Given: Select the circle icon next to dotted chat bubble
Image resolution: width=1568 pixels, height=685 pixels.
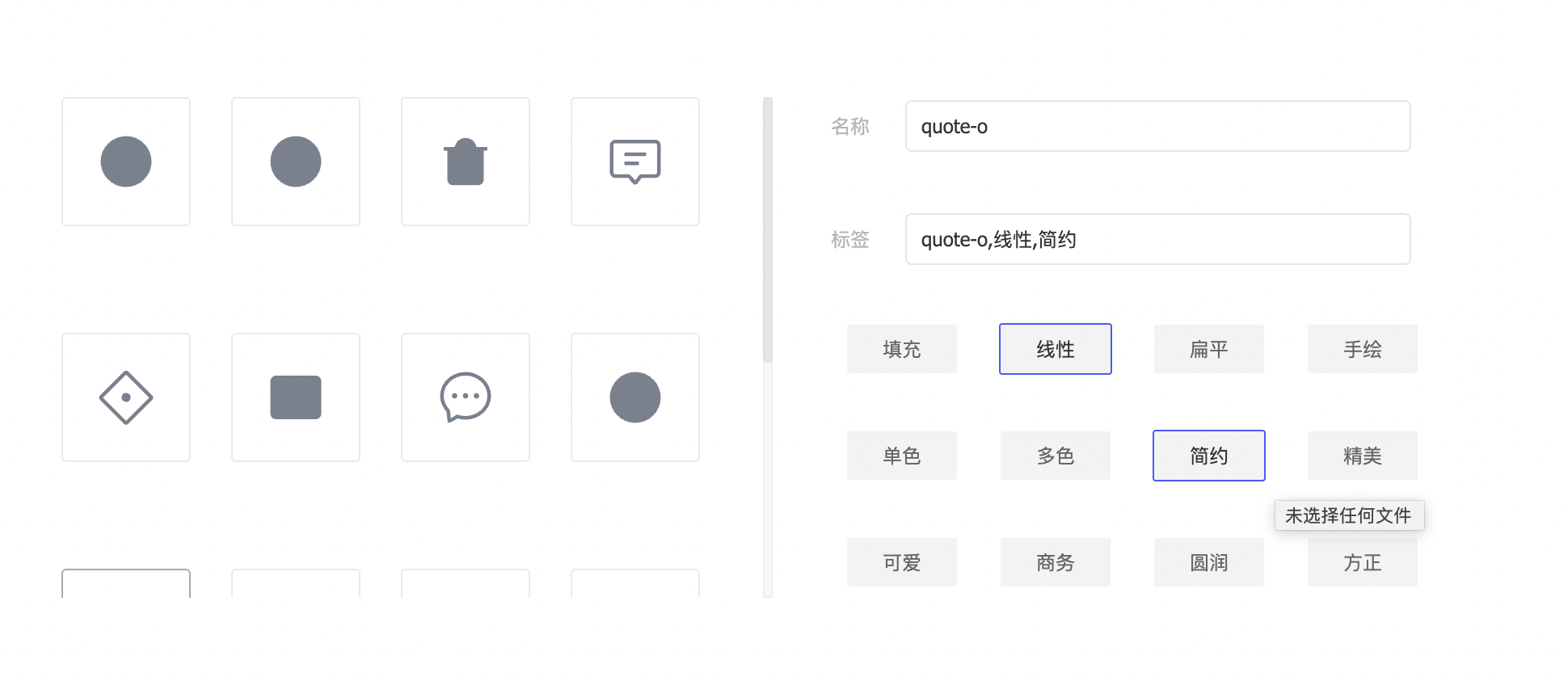Looking at the screenshot, I should point(635,397).
